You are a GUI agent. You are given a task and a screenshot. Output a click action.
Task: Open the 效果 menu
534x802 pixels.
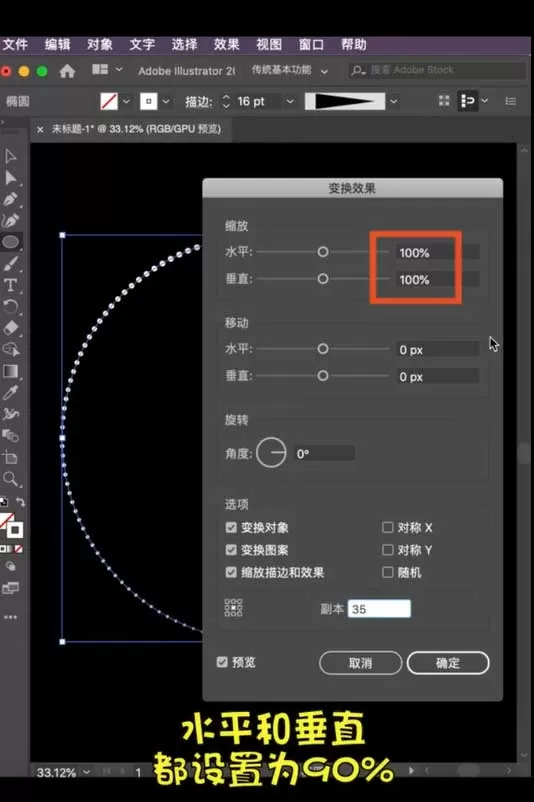[227, 44]
